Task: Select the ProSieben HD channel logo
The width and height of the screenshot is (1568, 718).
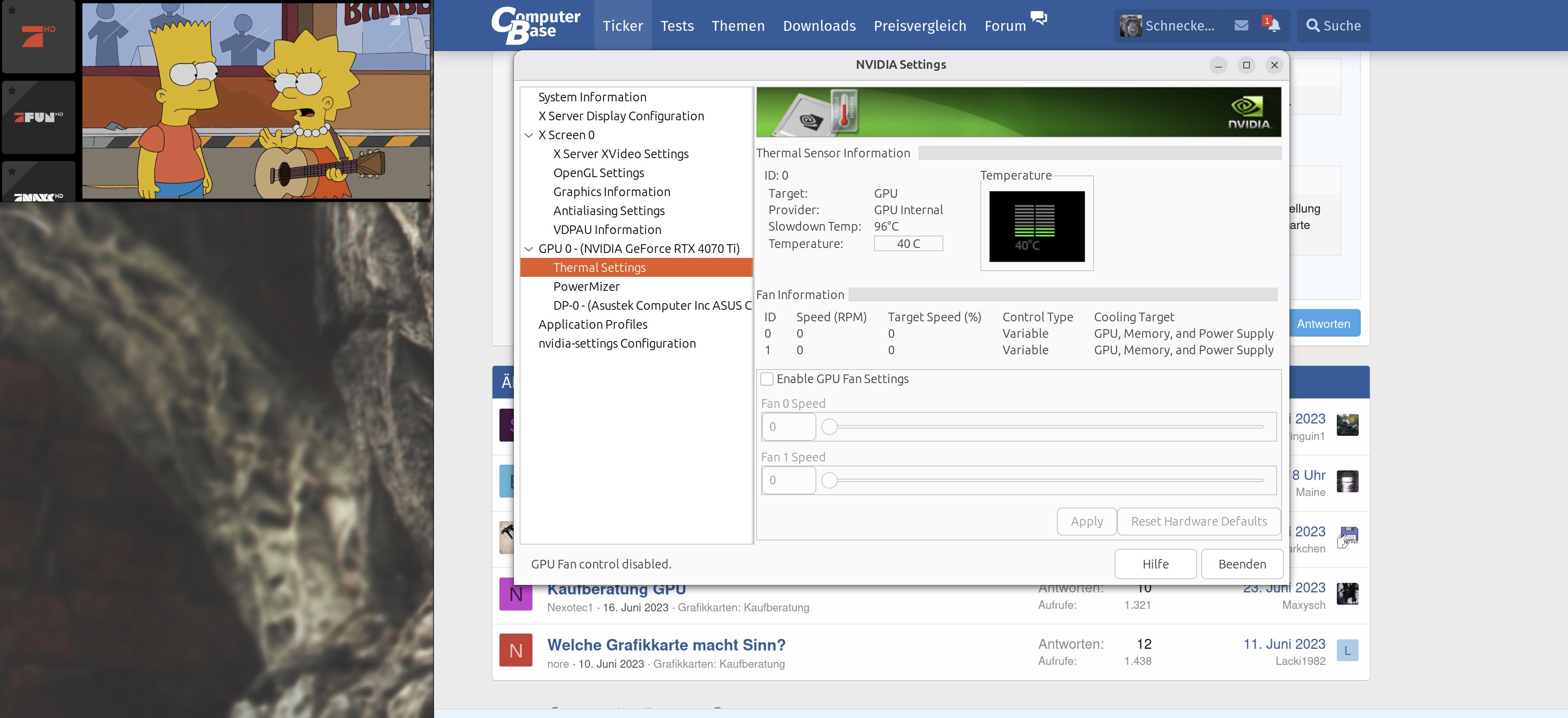Action: [x=38, y=37]
